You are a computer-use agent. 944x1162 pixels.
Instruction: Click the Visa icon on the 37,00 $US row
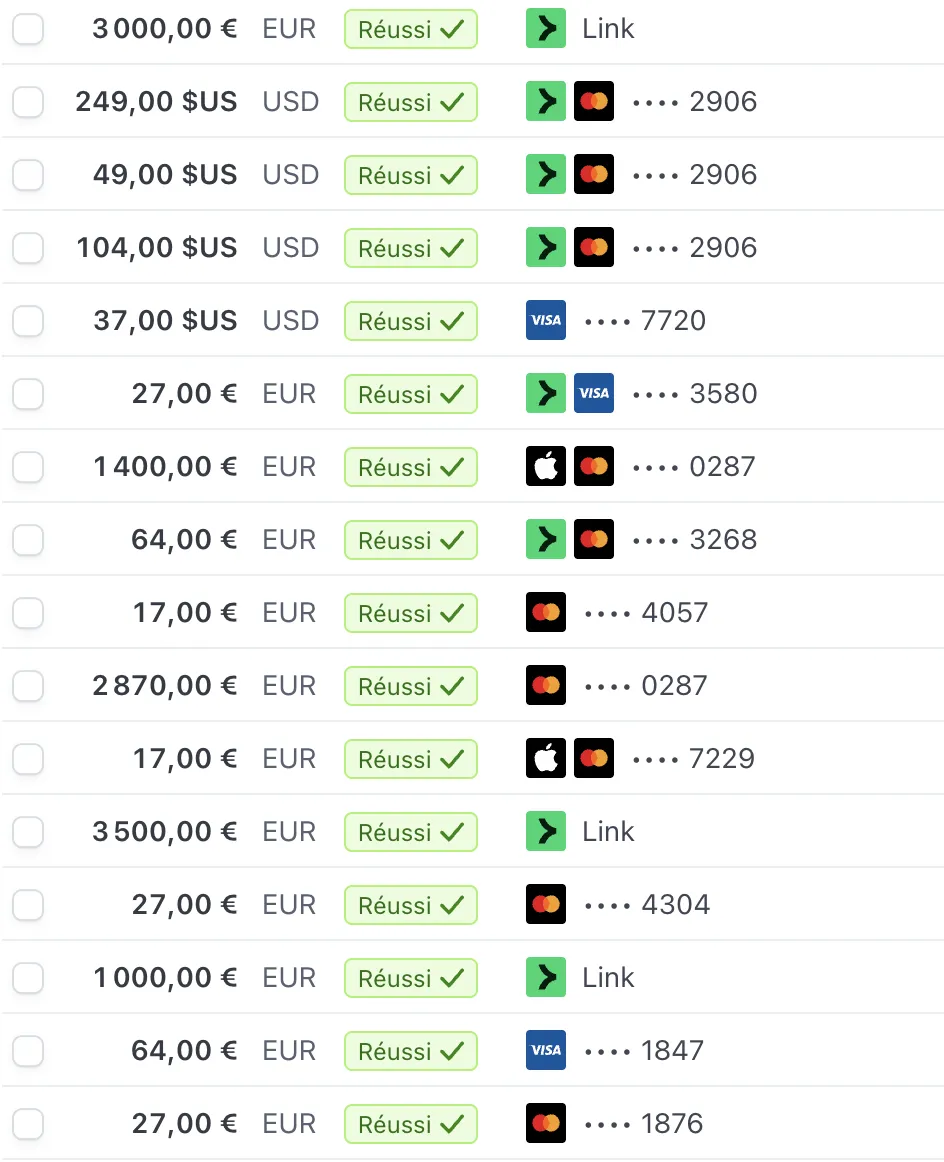tap(546, 320)
